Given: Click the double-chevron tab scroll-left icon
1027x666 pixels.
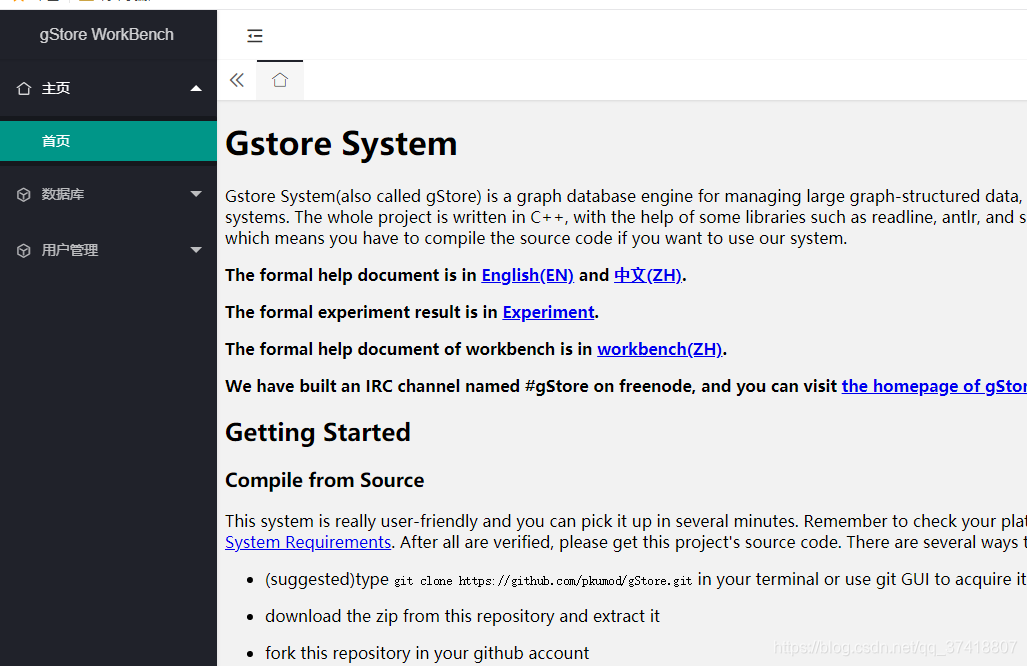Looking at the screenshot, I should pyautogui.click(x=236, y=80).
